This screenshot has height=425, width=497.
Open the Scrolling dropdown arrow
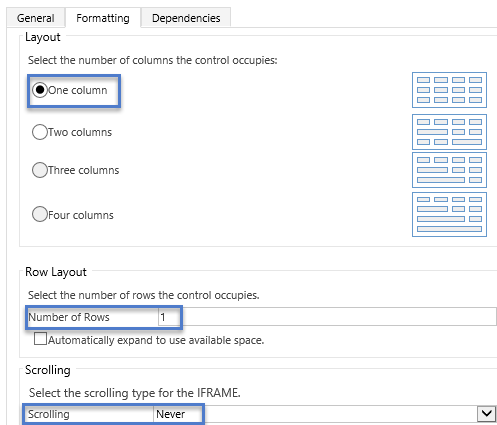click(x=487, y=414)
